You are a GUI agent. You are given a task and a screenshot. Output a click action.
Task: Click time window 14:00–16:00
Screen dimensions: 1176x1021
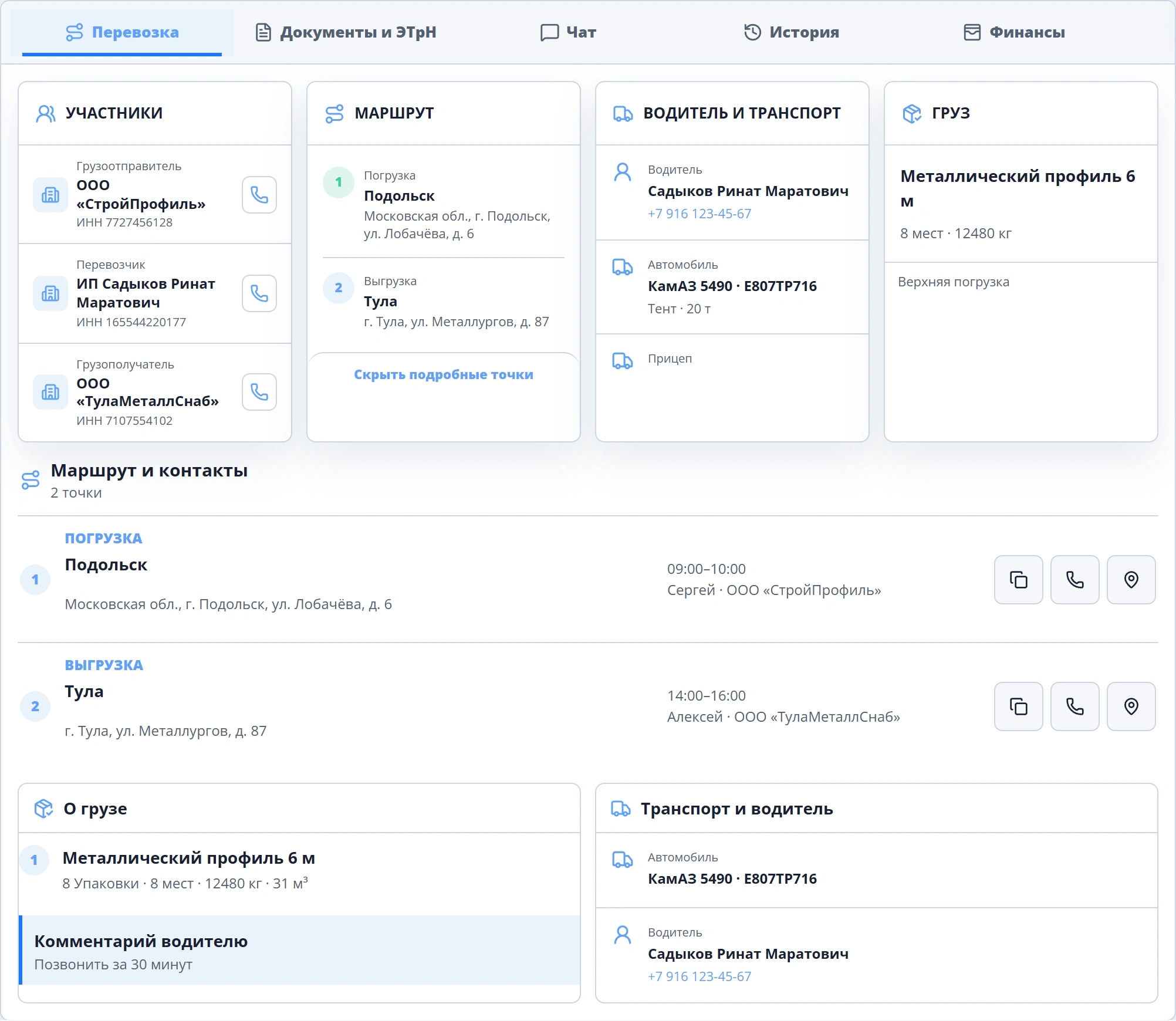[707, 695]
